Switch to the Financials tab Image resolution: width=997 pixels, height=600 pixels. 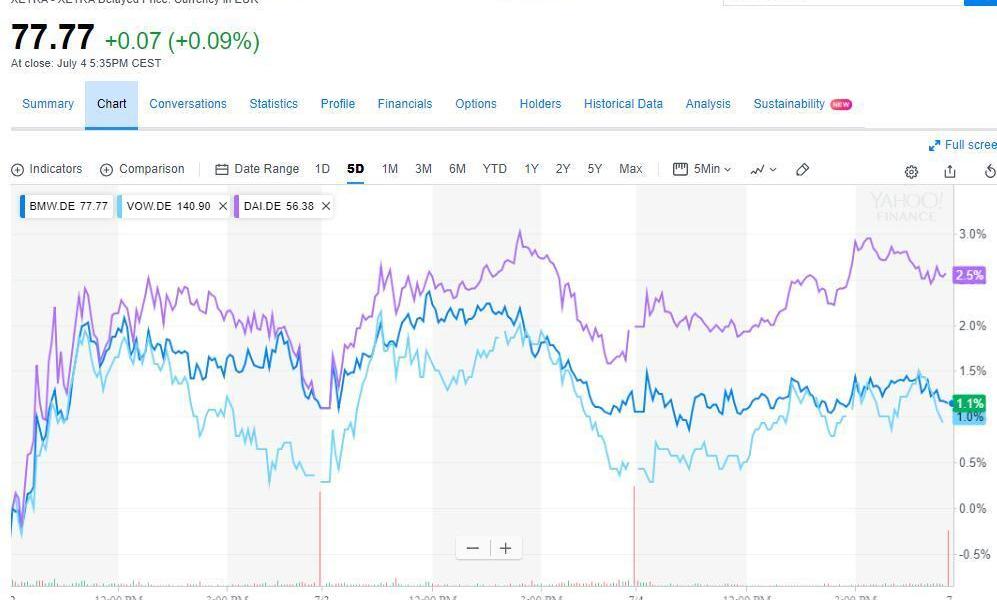pos(405,104)
